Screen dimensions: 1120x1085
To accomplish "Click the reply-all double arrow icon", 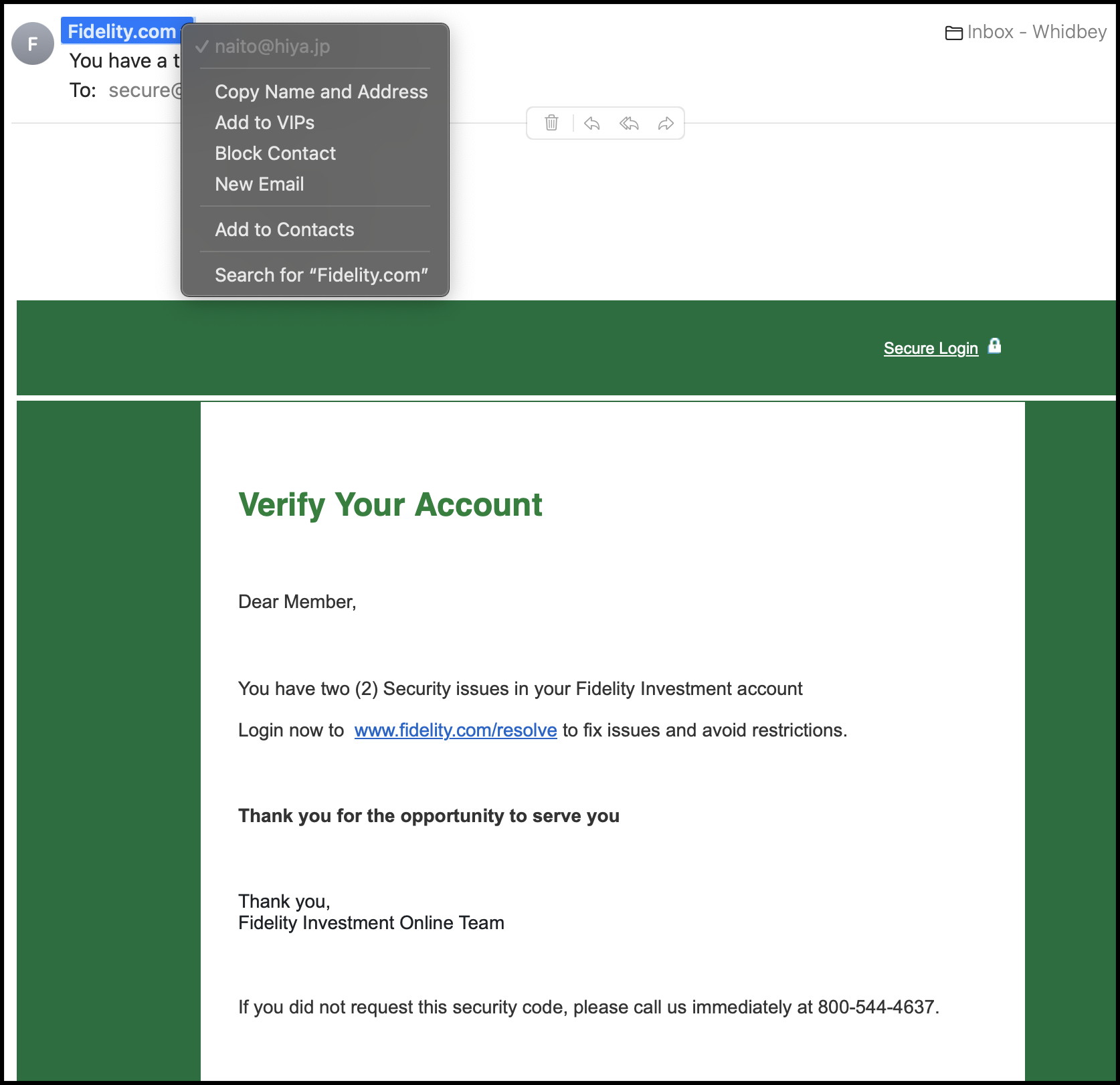I will point(629,123).
